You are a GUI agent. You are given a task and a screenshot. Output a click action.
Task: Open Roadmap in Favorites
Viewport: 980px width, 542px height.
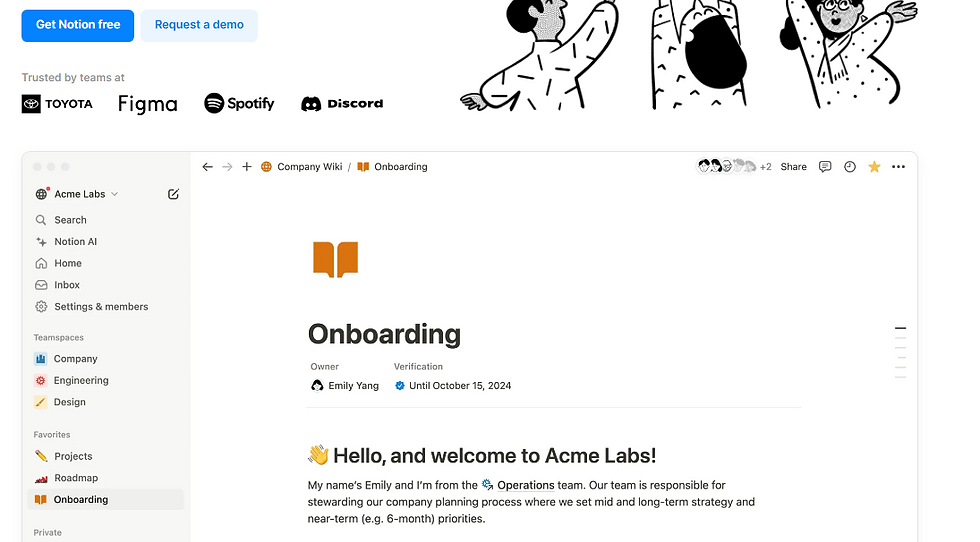(76, 478)
